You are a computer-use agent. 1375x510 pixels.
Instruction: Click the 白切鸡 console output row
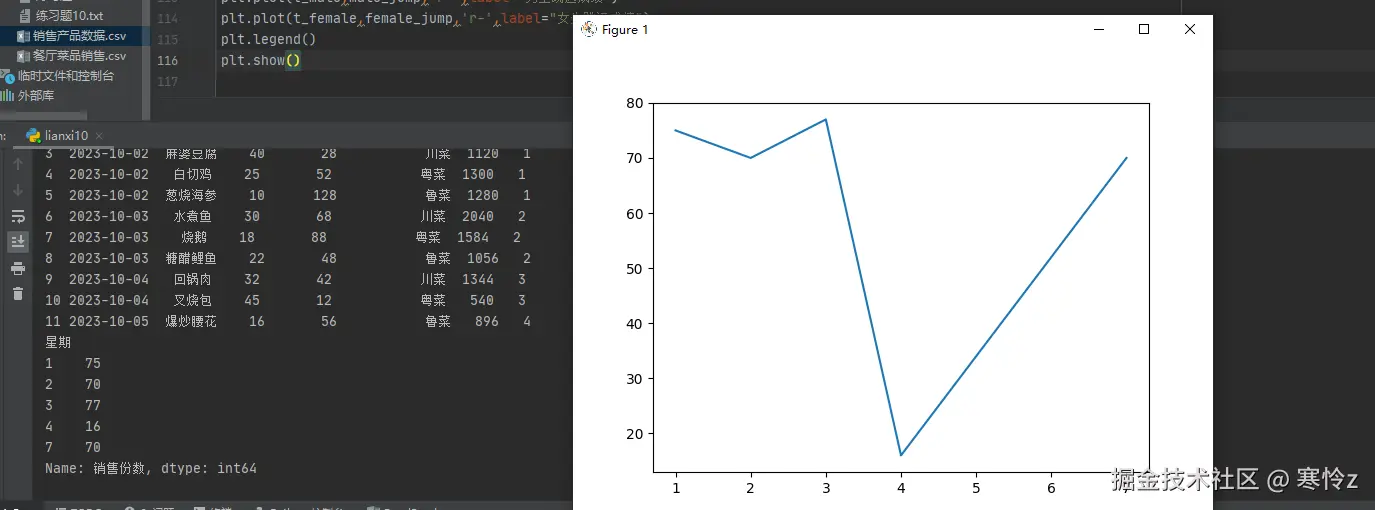click(x=286, y=175)
